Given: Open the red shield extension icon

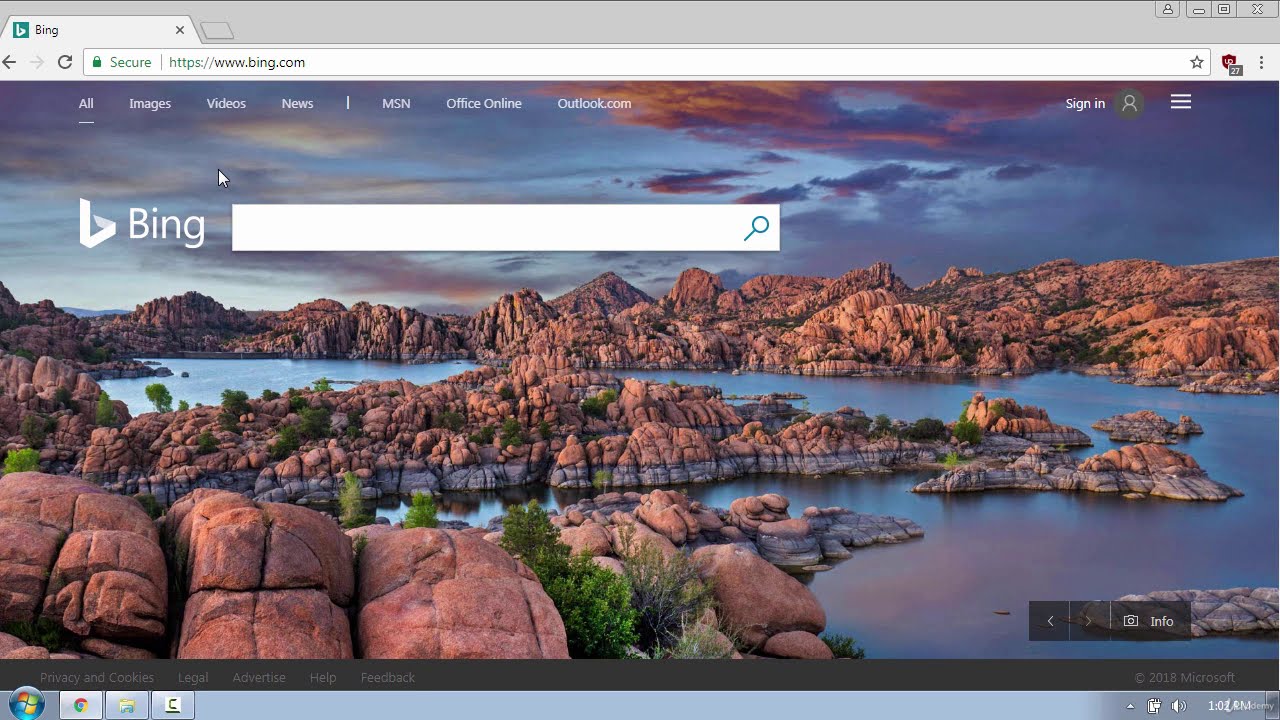Looking at the screenshot, I should (x=1231, y=63).
